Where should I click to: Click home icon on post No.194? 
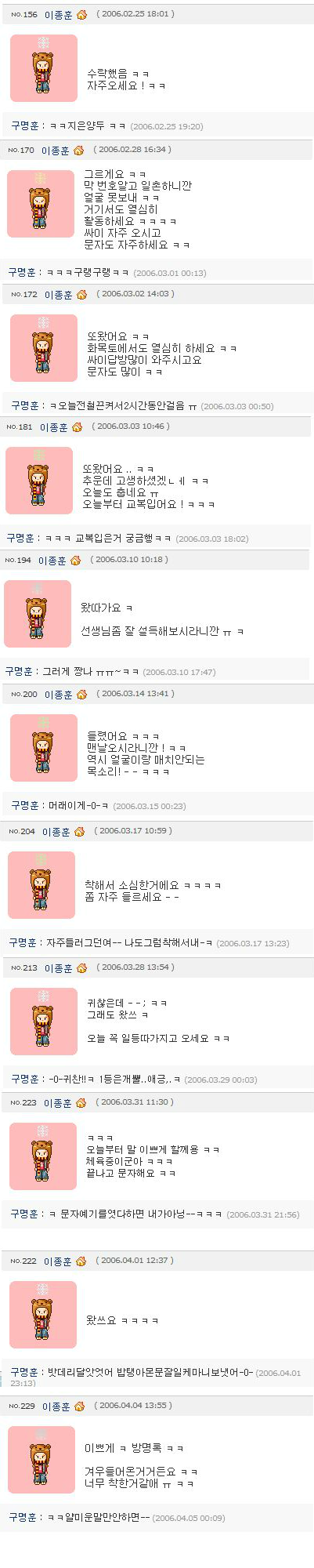(x=75, y=561)
